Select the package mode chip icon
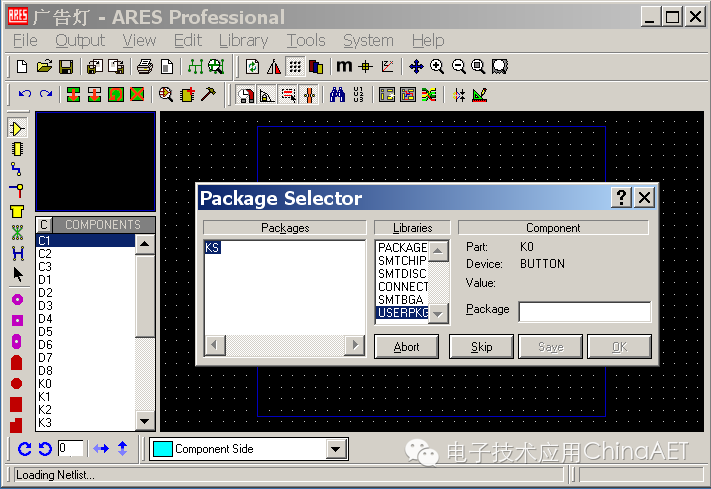Viewport: 711px width, 489px height. tap(17, 149)
